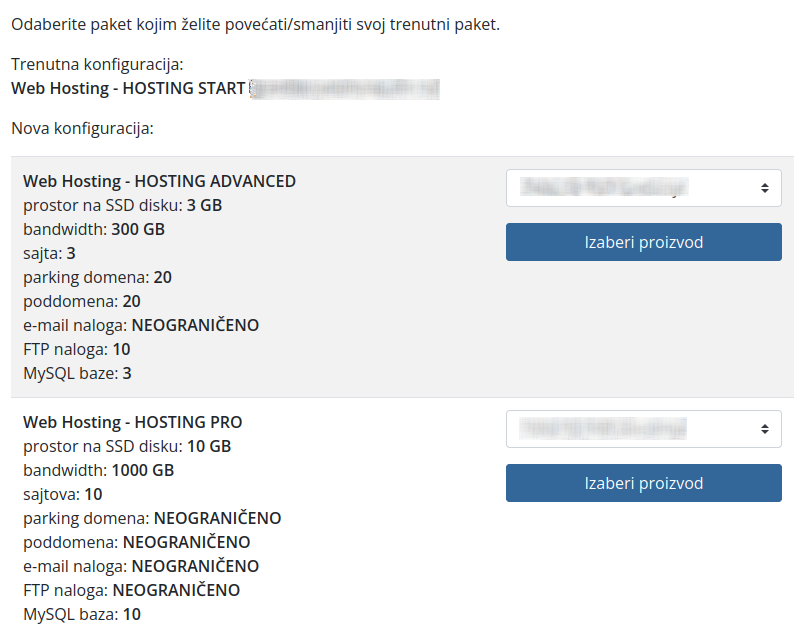Click Izaberi proizvod for HOSTING ADVANCED

pos(643,242)
